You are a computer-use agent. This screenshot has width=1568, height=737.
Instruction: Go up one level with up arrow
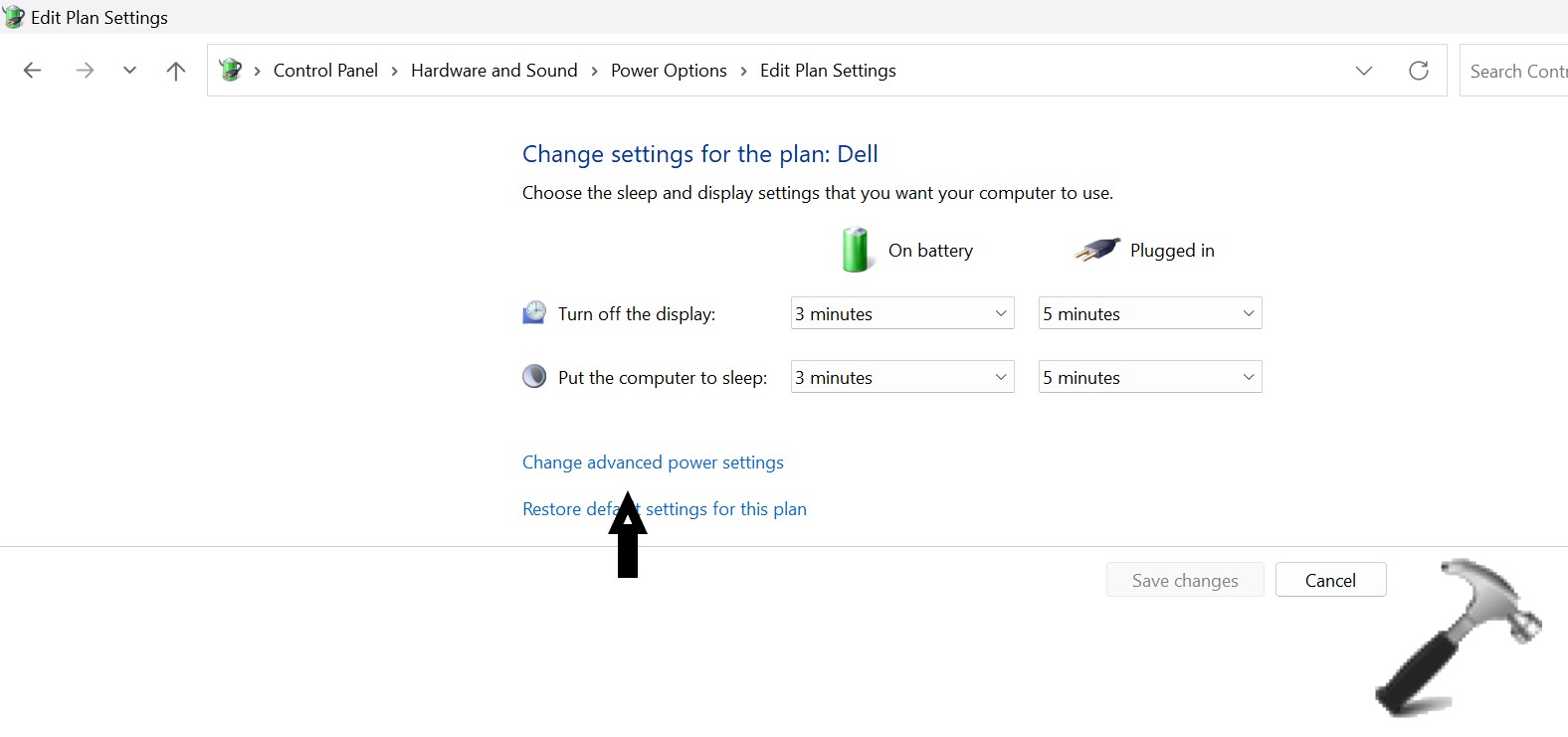click(176, 71)
